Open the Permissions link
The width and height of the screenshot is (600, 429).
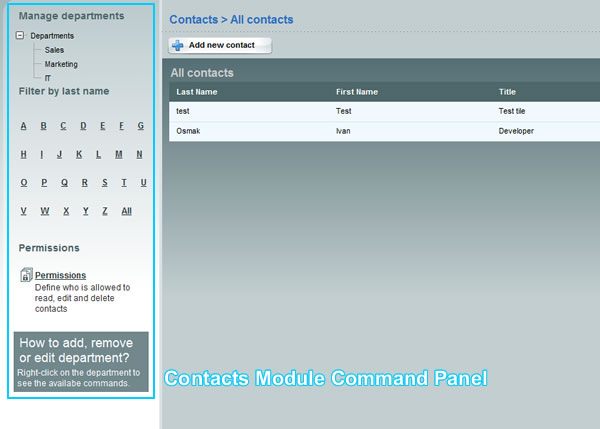tap(60, 275)
